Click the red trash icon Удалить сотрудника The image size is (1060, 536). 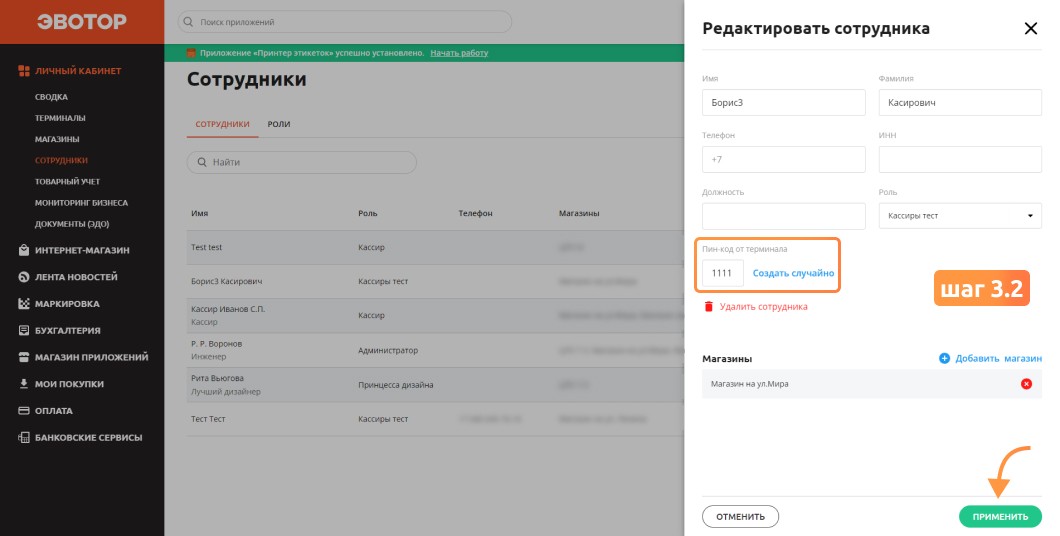[x=708, y=307]
